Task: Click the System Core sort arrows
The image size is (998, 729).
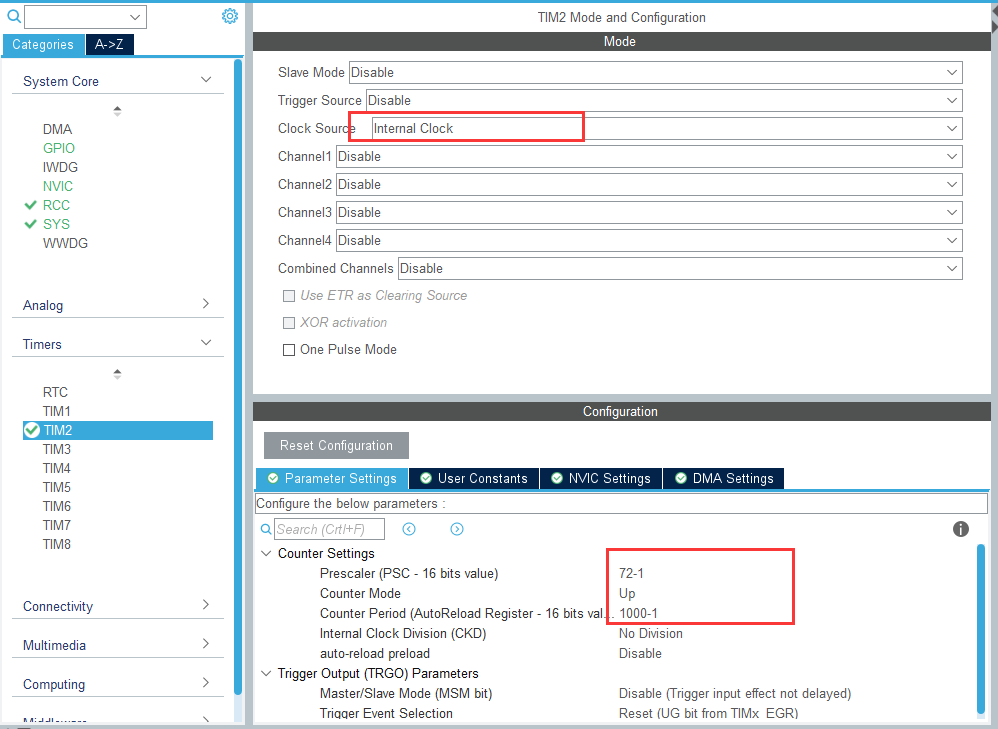Action: pyautogui.click(x=117, y=111)
